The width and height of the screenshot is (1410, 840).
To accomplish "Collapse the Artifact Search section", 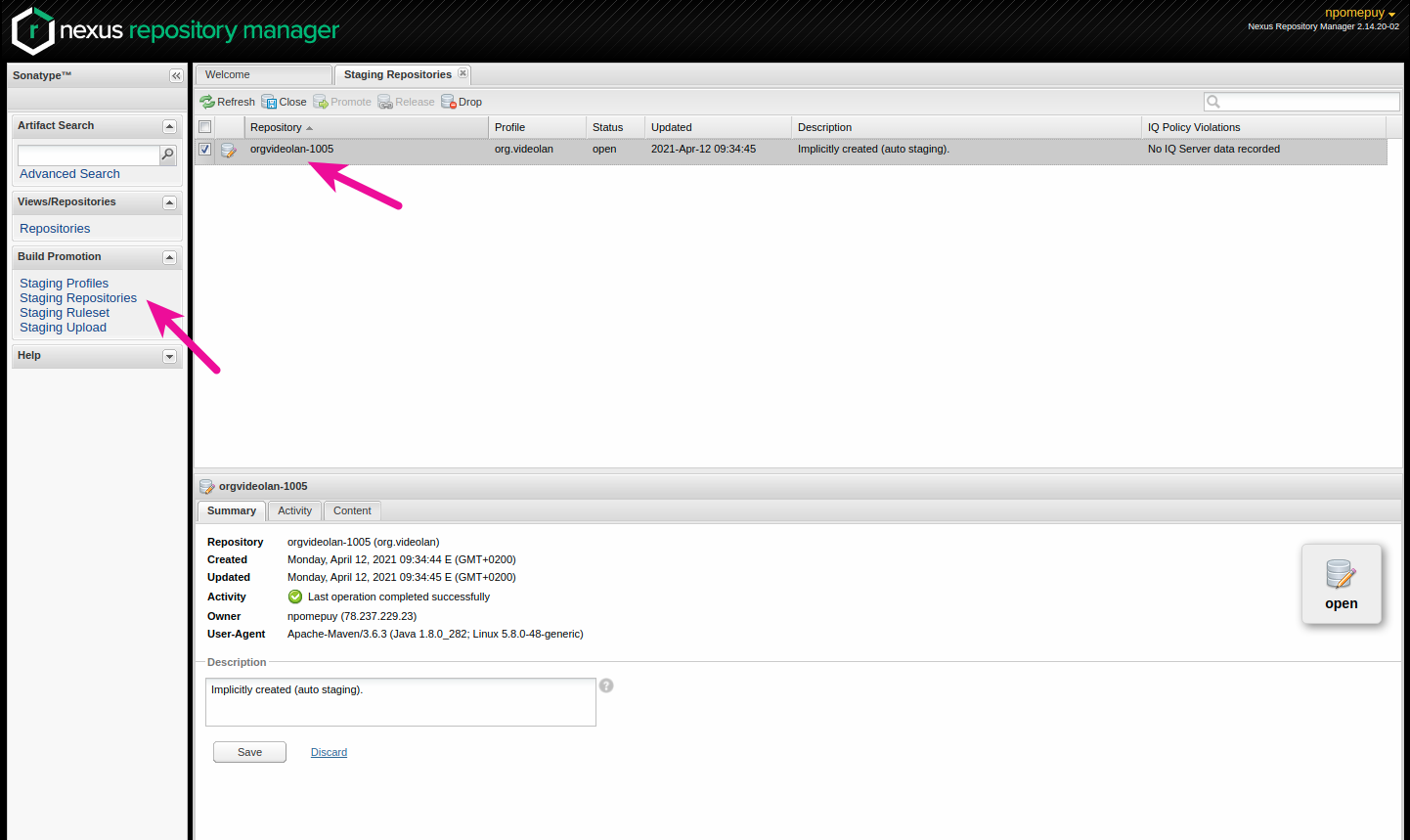I will coord(169,126).
